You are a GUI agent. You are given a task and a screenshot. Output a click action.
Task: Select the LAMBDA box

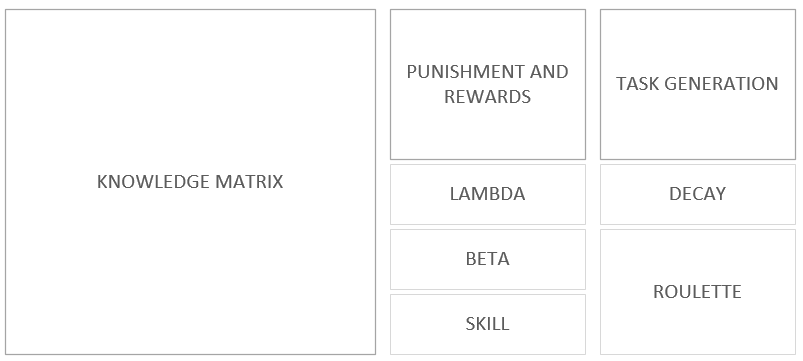coord(488,194)
